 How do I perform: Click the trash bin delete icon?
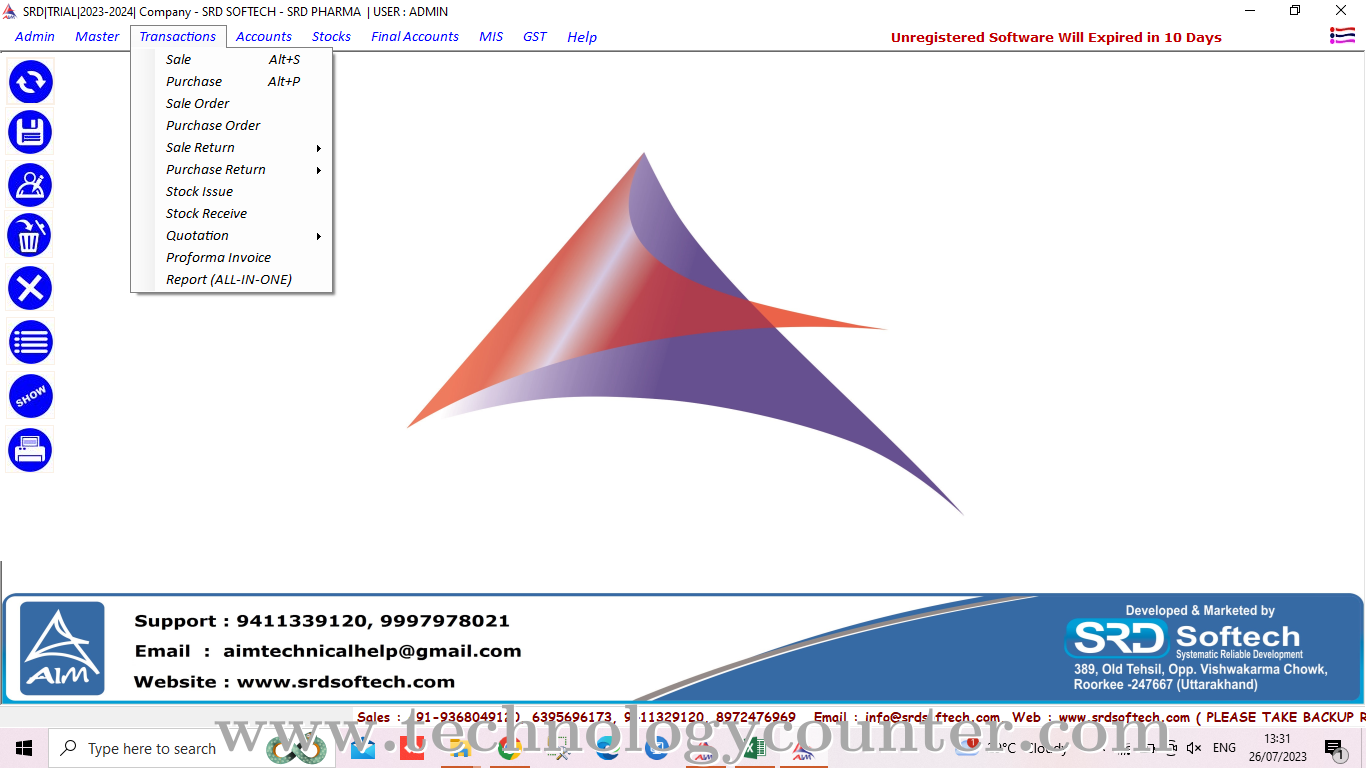(30, 236)
